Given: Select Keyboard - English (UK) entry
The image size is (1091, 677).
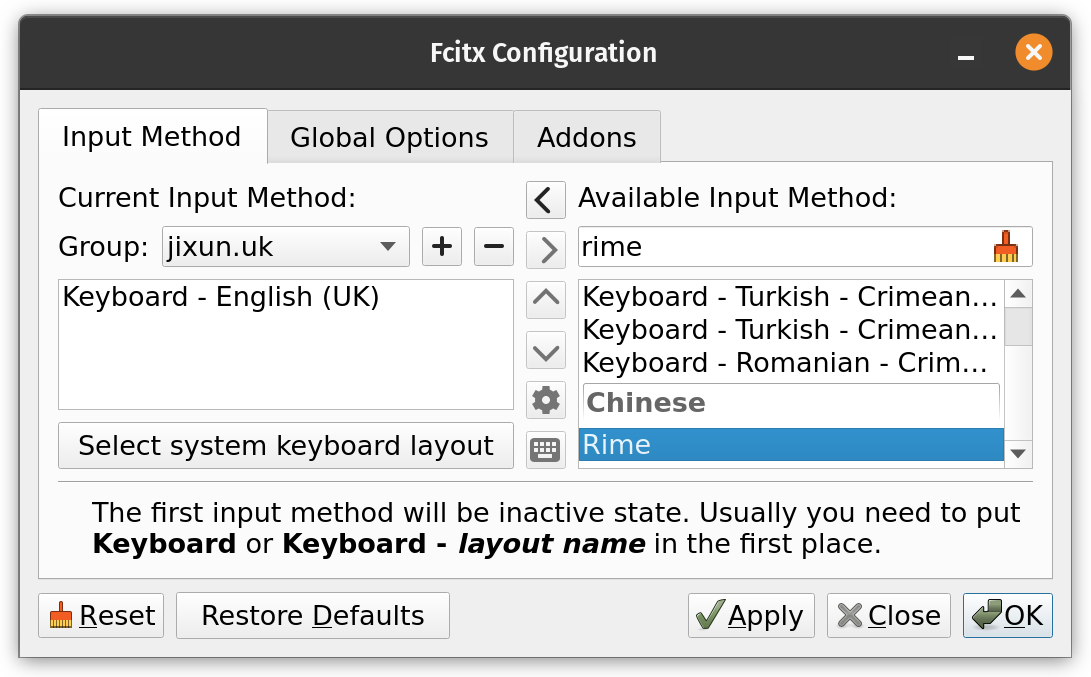Looking at the screenshot, I should [221, 297].
